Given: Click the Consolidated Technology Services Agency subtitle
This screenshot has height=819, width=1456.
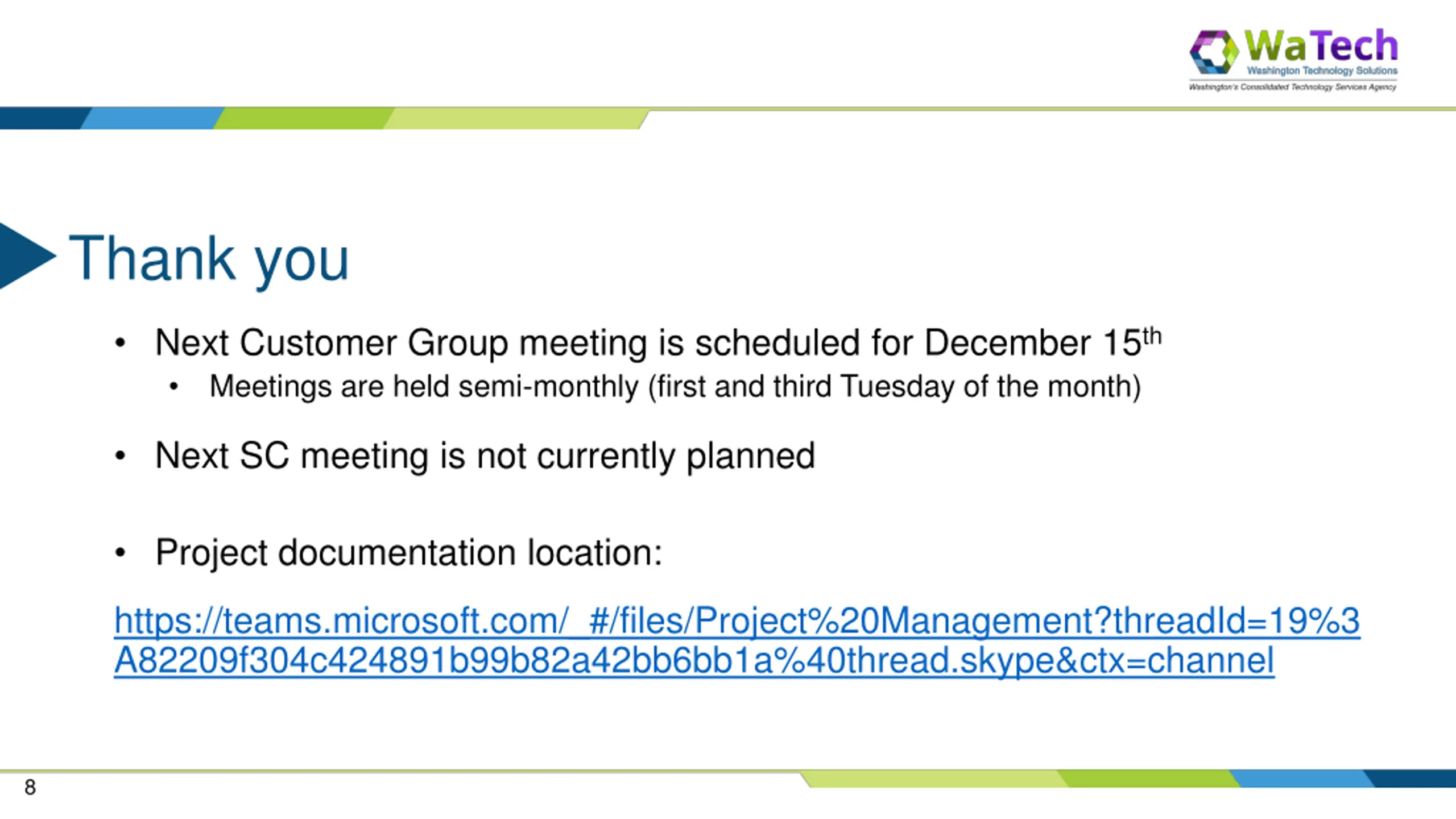Looking at the screenshot, I should 1292,87.
